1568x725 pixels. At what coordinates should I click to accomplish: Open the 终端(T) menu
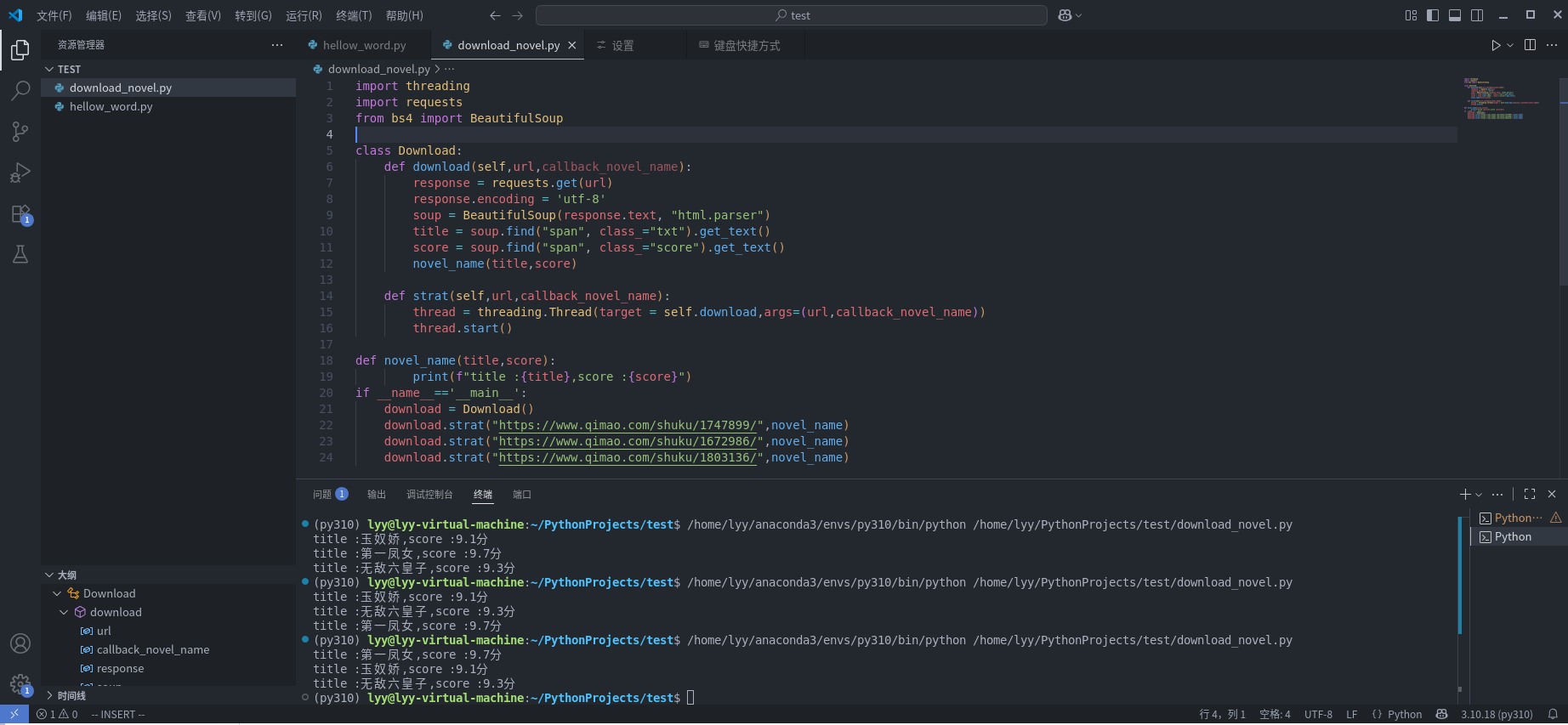(x=354, y=15)
